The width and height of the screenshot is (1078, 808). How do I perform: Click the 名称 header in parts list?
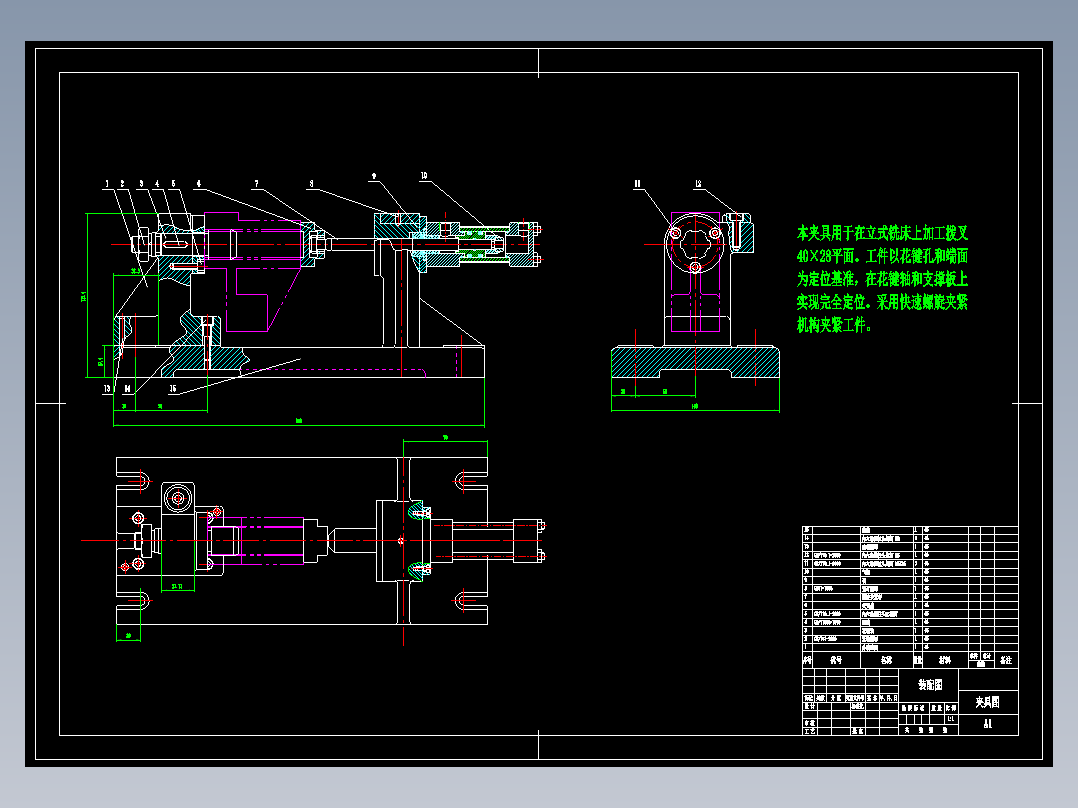click(x=886, y=660)
